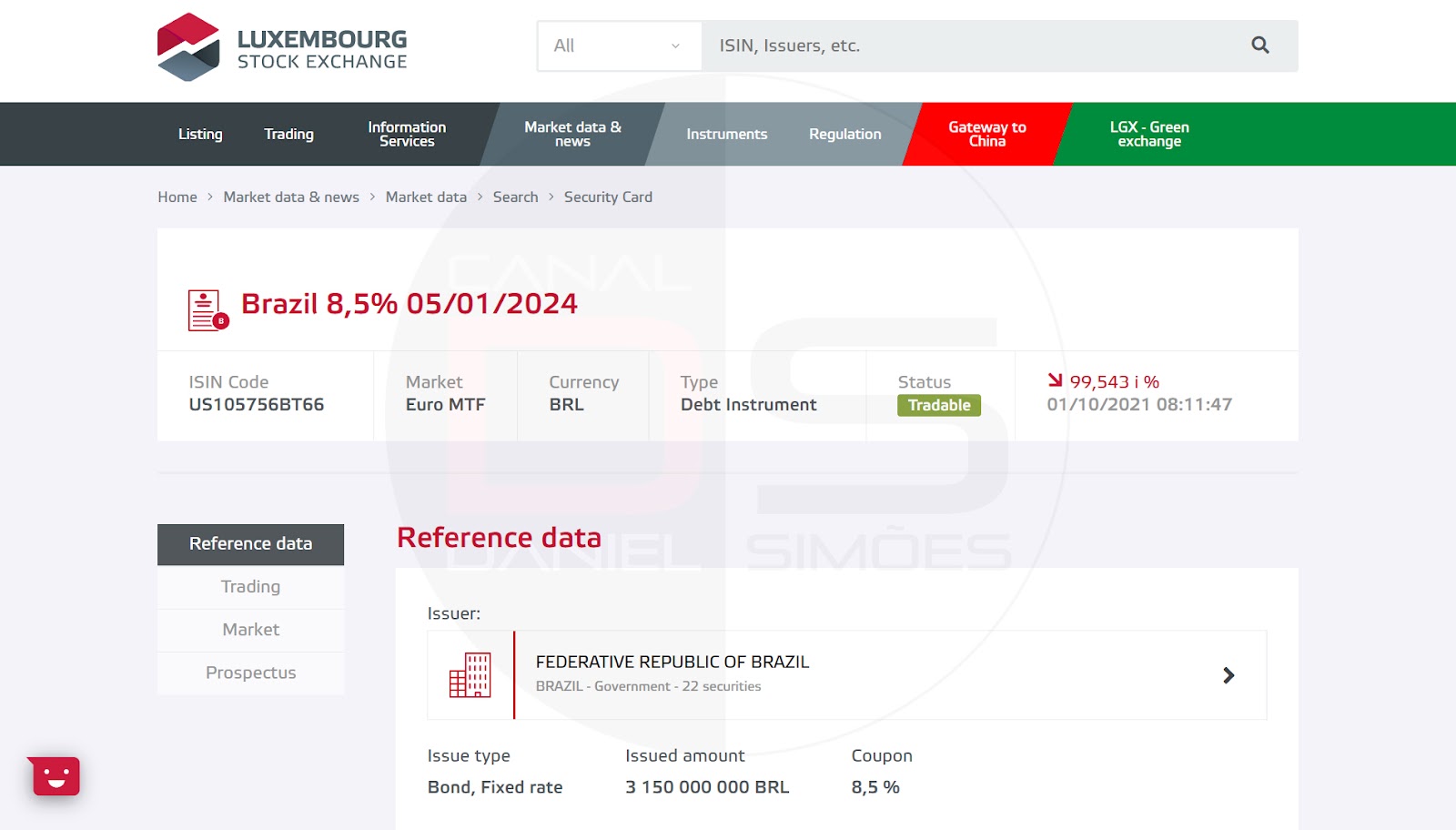Click the BRL currency value

(x=566, y=404)
